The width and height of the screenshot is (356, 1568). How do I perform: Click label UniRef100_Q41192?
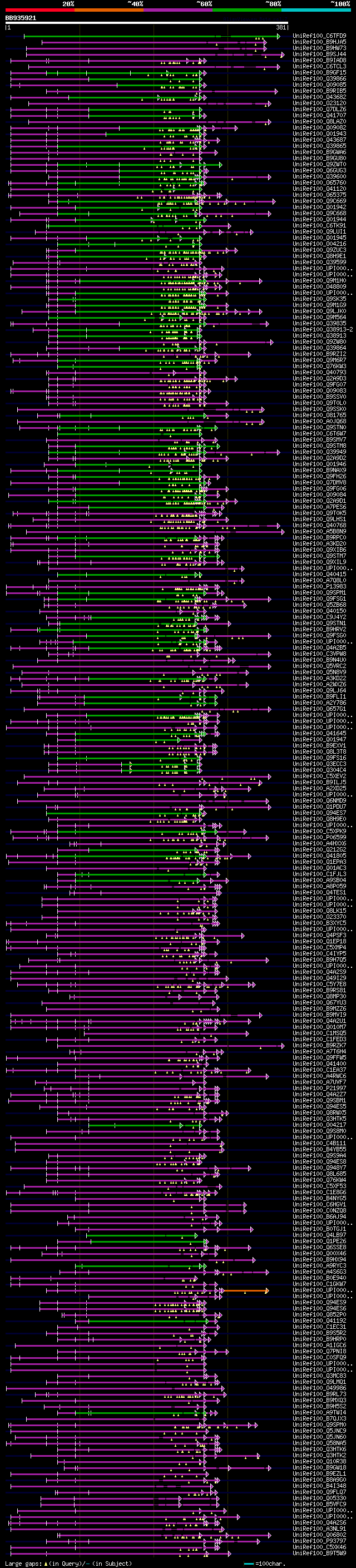(x=319, y=1320)
